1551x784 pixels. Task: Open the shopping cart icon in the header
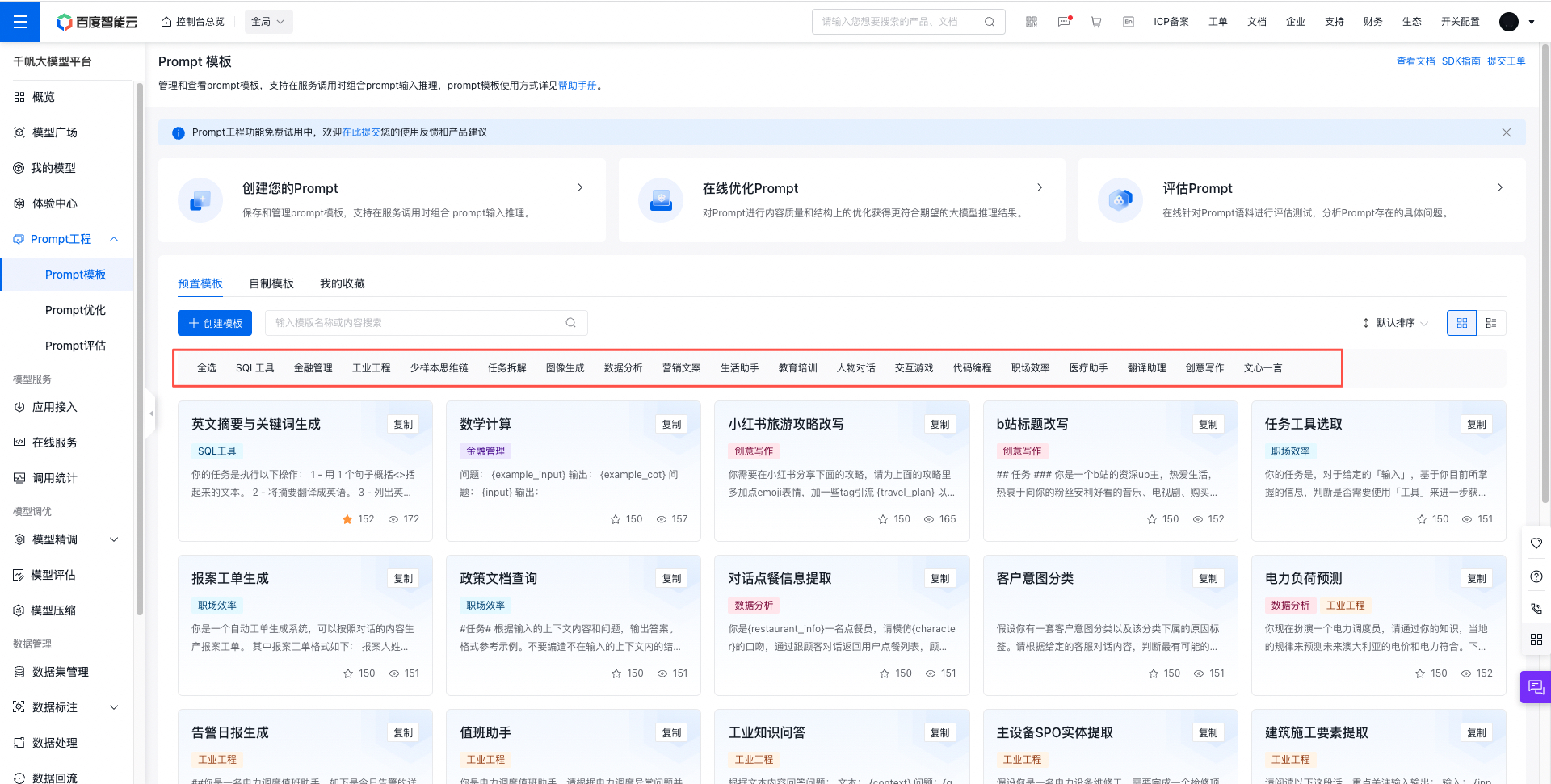click(1096, 22)
